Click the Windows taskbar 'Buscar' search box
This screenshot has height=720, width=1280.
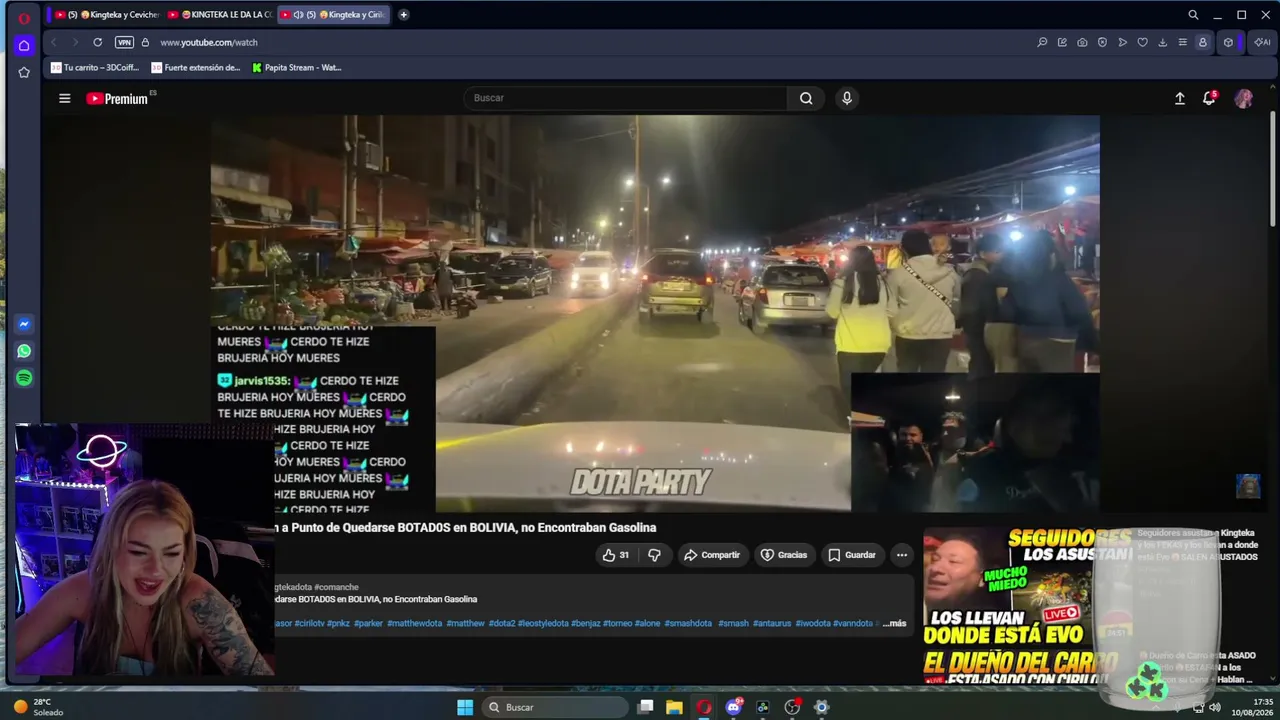click(x=553, y=707)
